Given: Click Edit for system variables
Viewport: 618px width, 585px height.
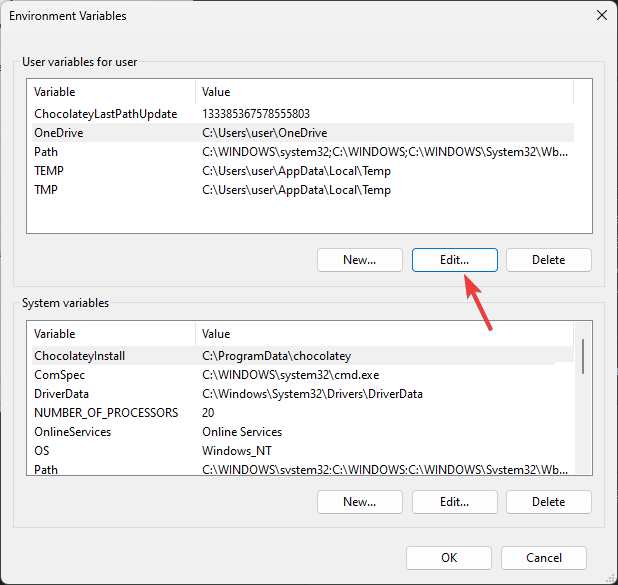Looking at the screenshot, I should [454, 502].
